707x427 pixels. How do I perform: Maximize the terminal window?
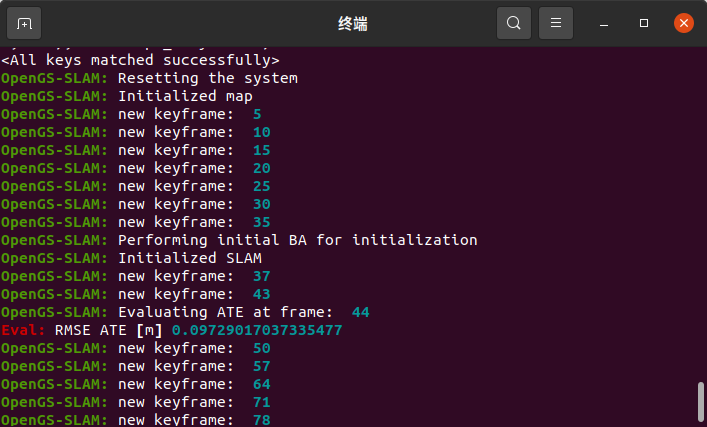644,23
